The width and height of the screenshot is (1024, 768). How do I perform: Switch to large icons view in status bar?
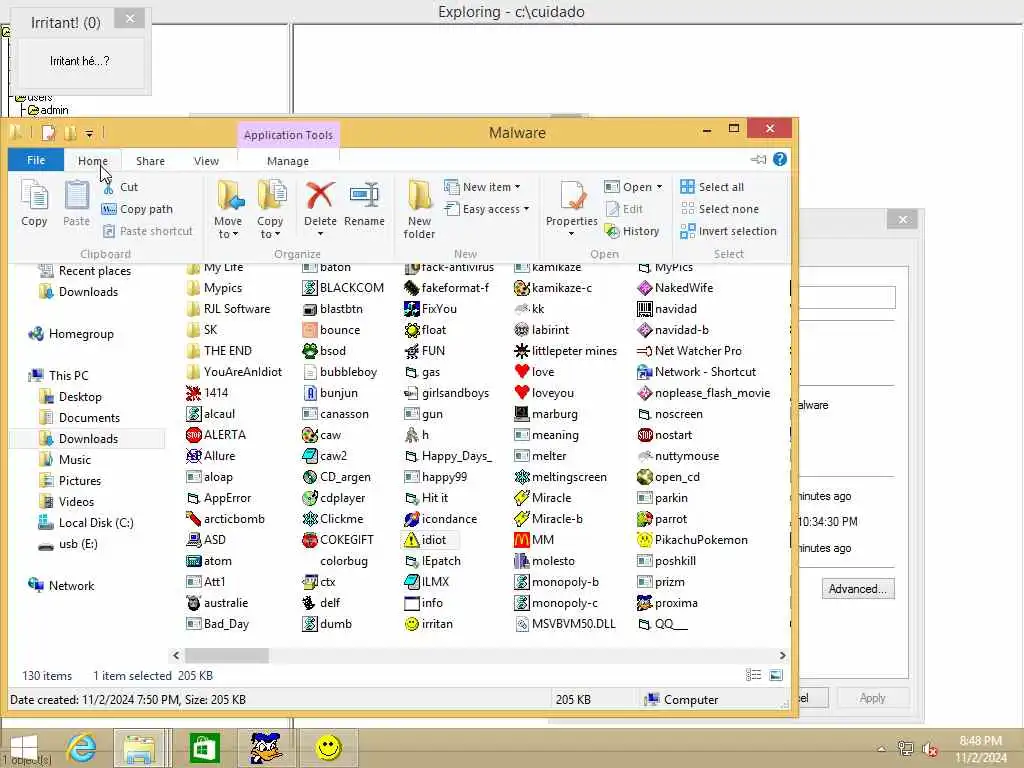776,675
